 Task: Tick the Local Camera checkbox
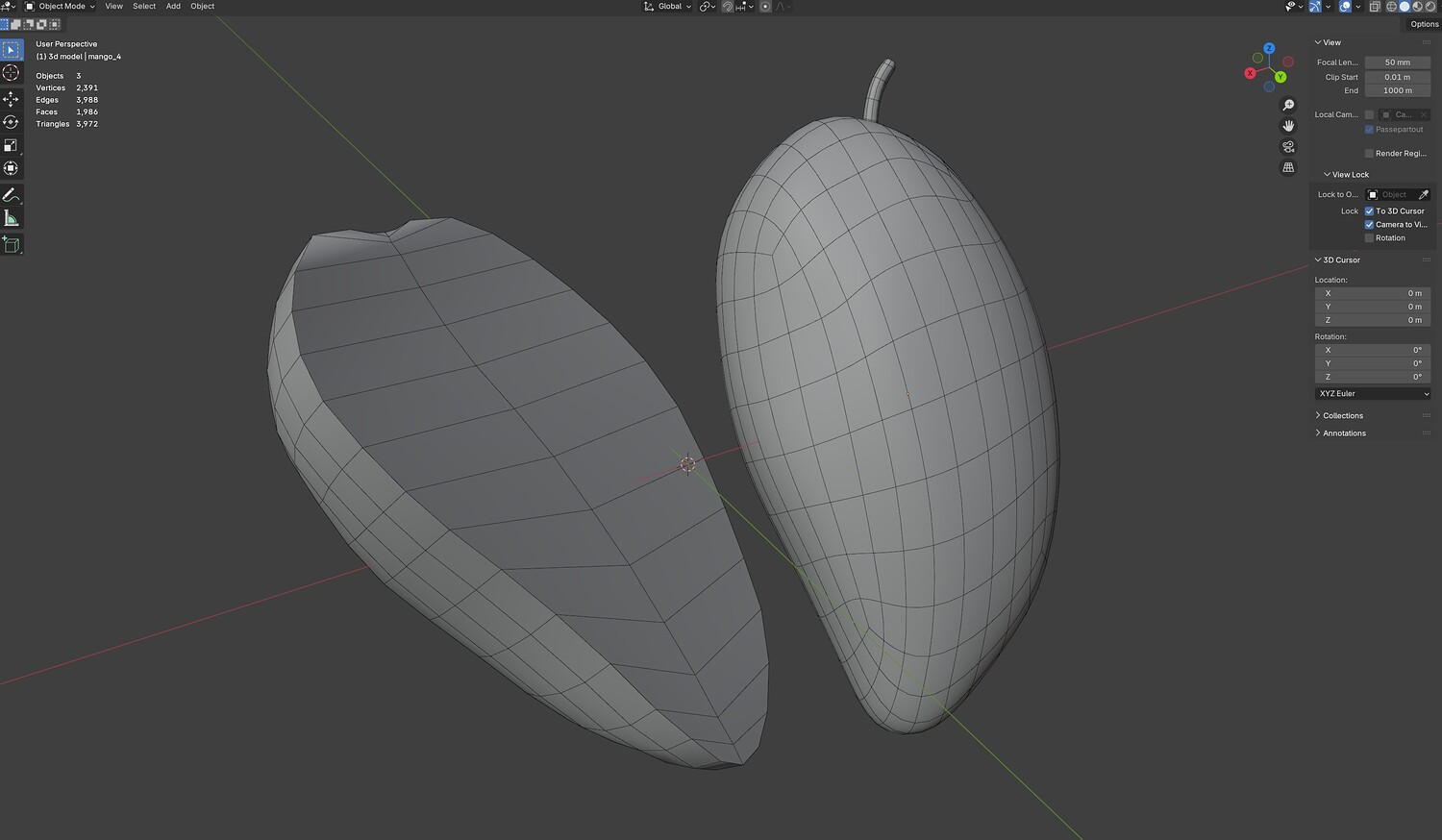(1369, 114)
